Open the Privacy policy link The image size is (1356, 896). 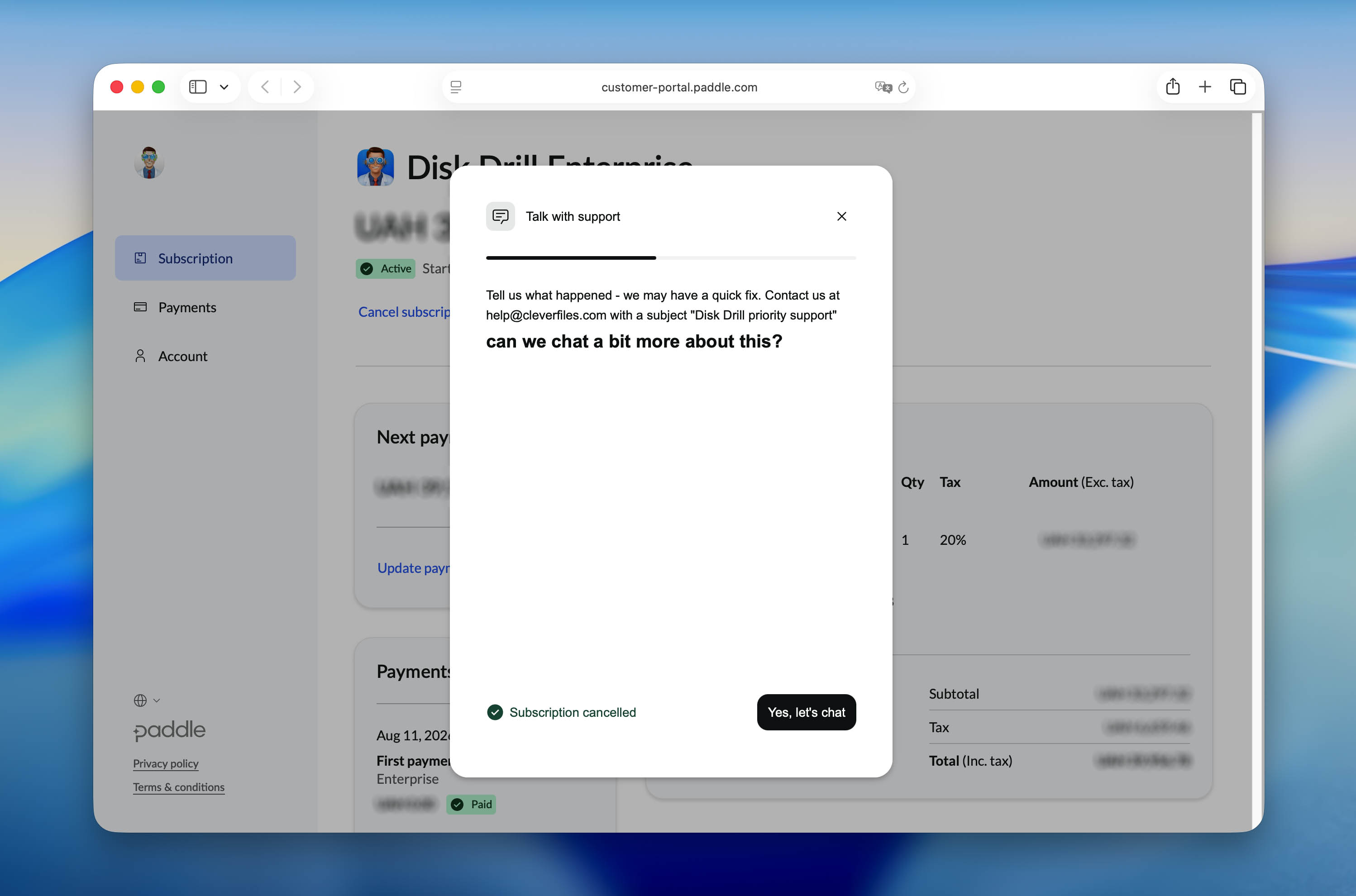[x=166, y=763]
